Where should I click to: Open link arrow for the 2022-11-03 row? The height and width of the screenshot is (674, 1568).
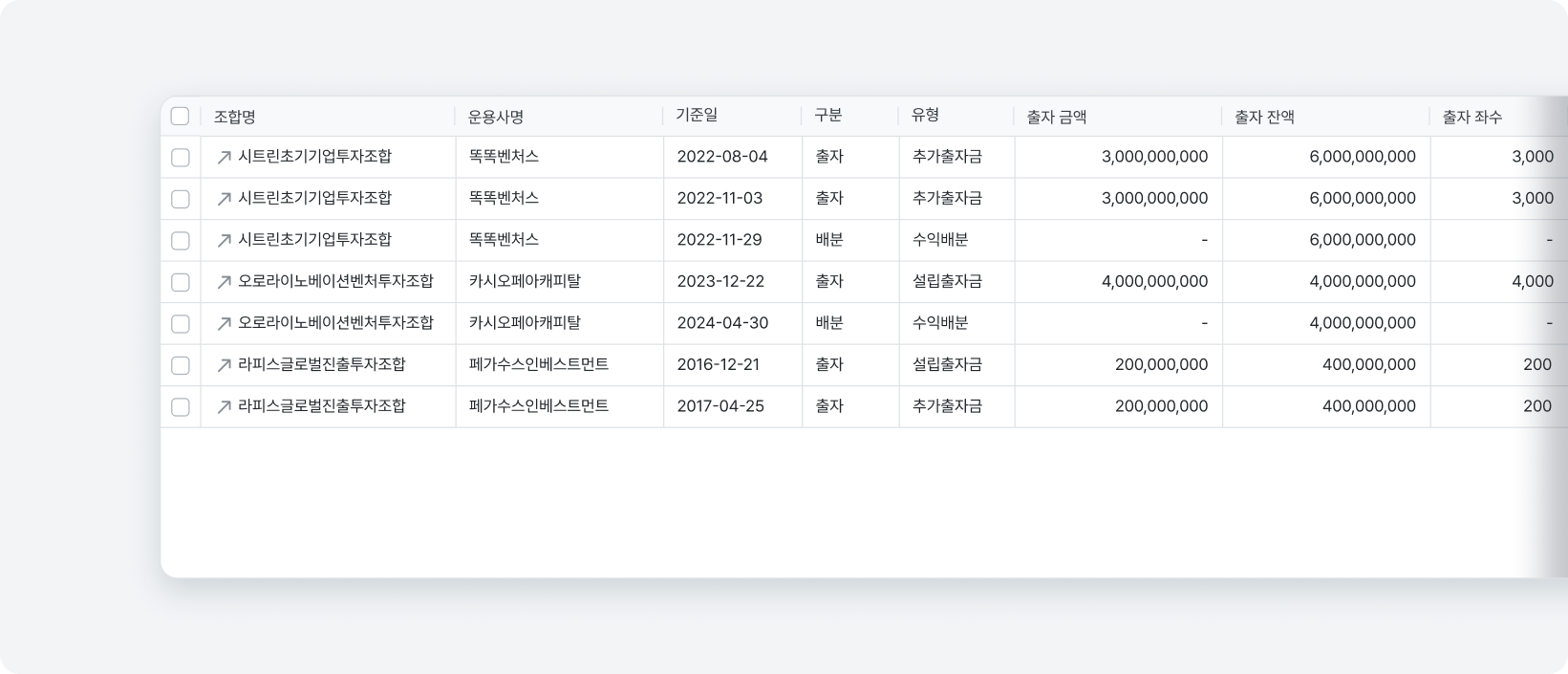(225, 199)
